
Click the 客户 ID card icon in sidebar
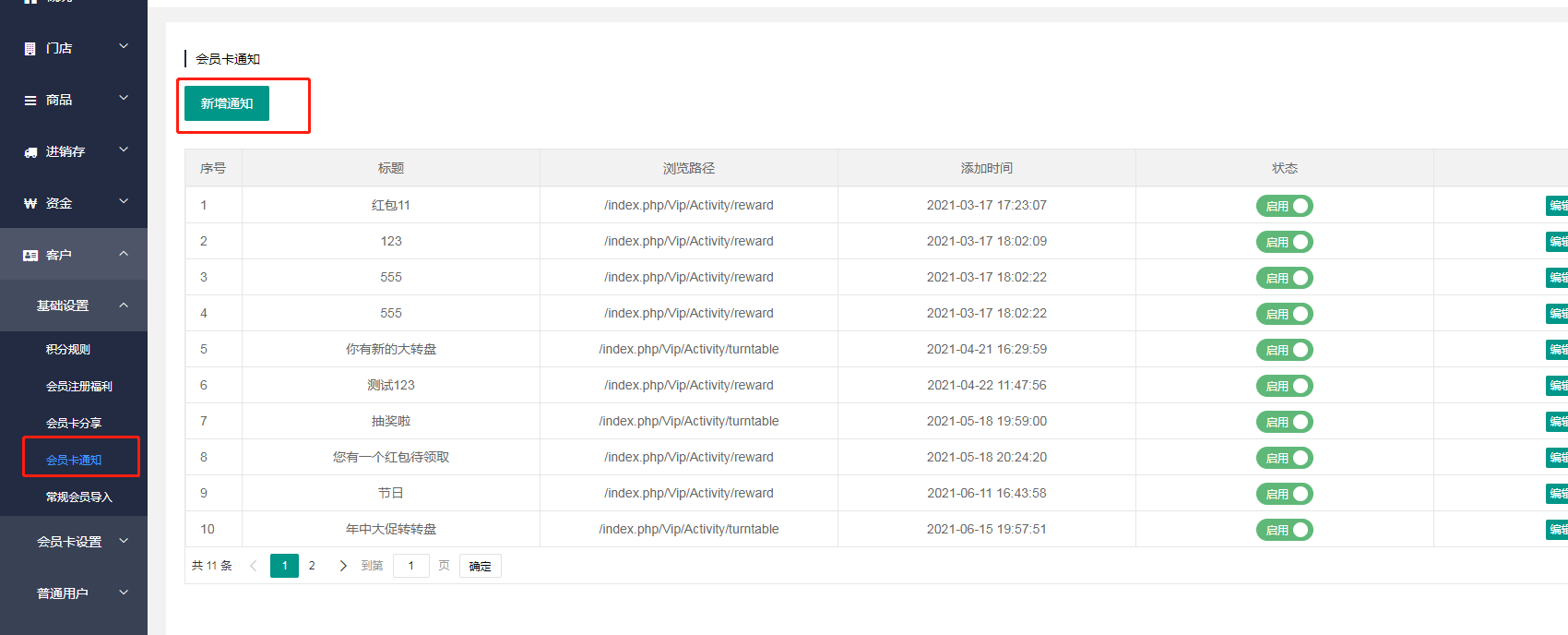[30, 256]
